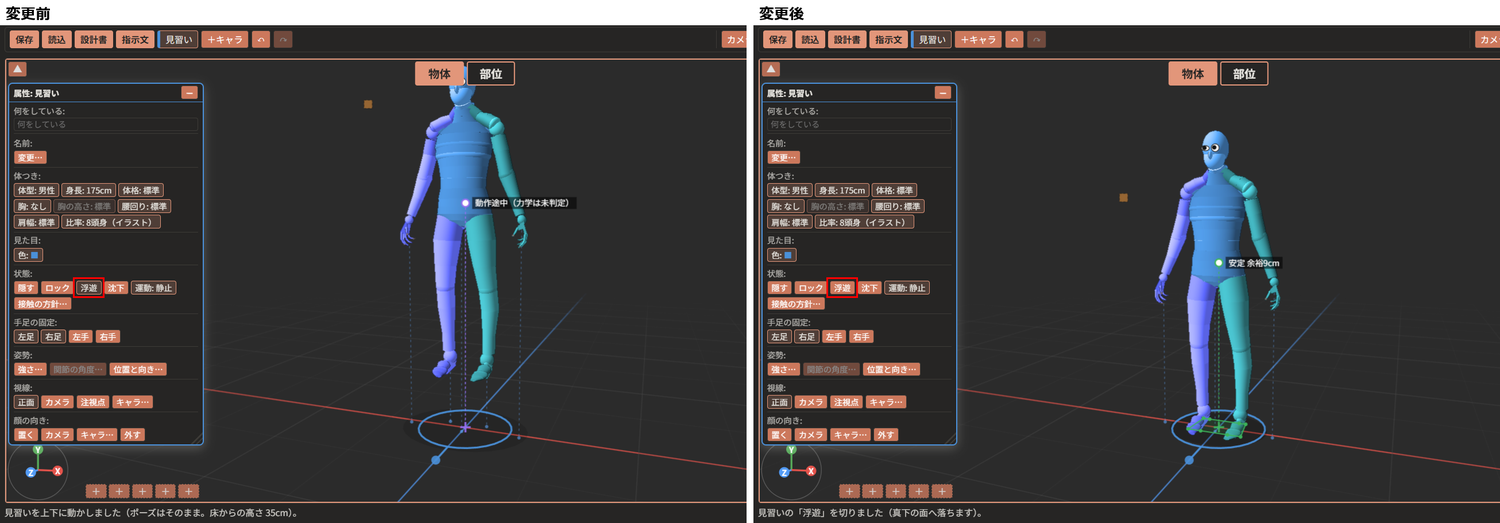Select orange square marker in 変更後 viewport
The height and width of the screenshot is (523, 1500).
coord(1123,198)
